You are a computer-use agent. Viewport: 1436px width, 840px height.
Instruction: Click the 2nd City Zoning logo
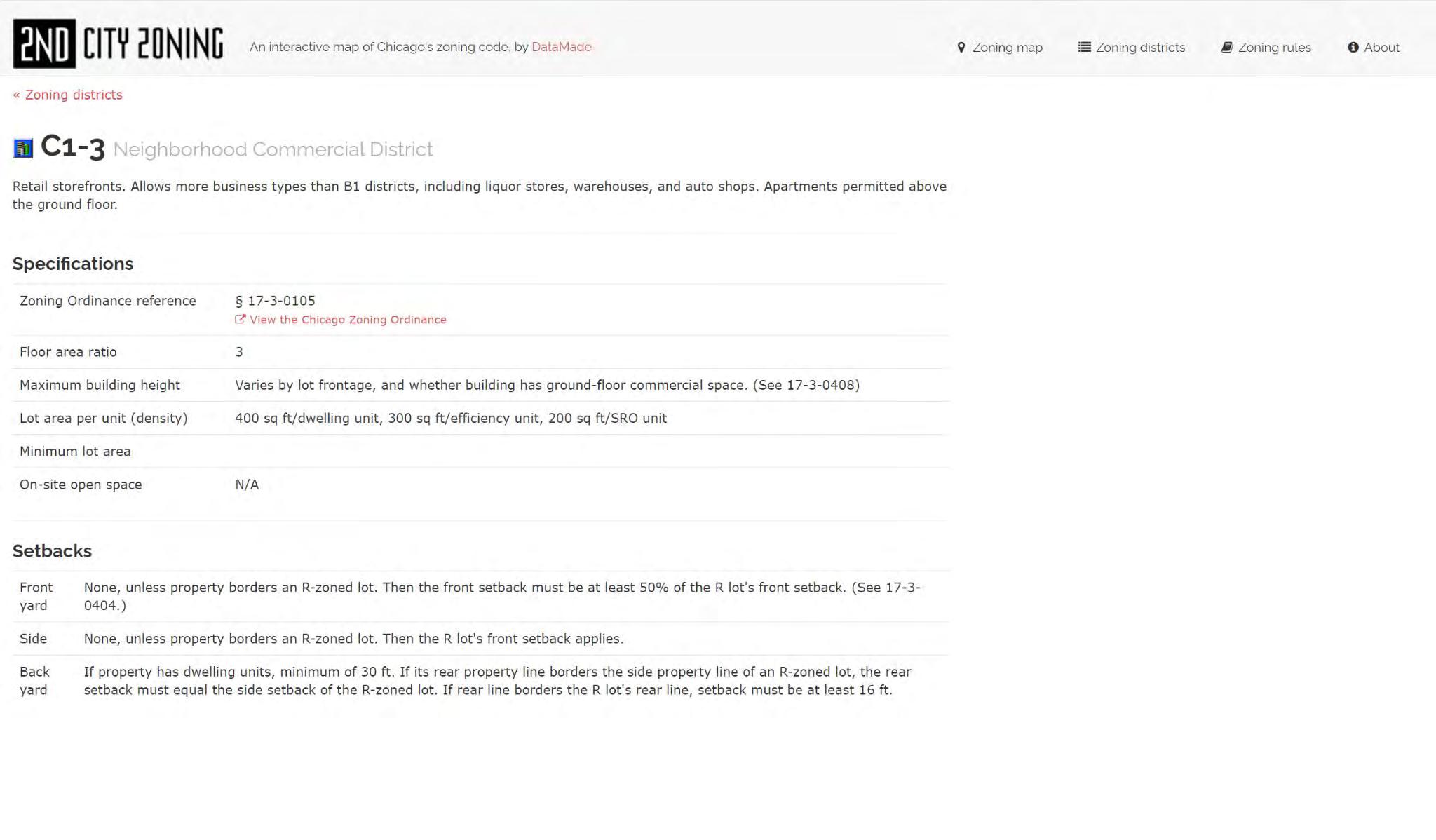[118, 43]
